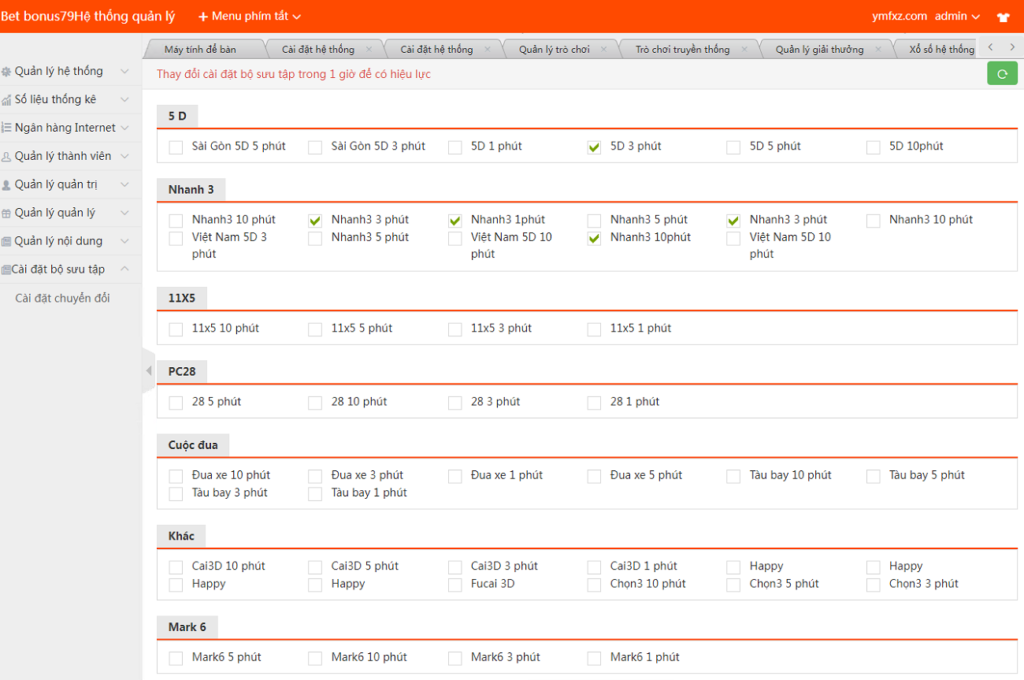The width and height of the screenshot is (1024, 680).
Task: Tick the Fucai 3D checkbox
Action: 455,584
